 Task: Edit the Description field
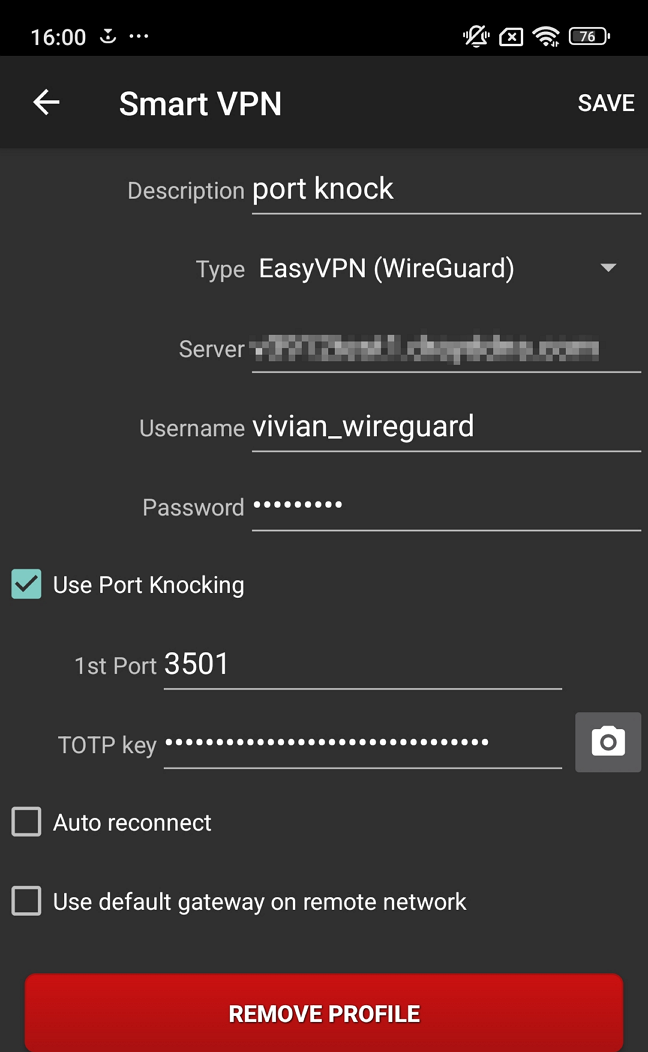pyautogui.click(x=445, y=190)
